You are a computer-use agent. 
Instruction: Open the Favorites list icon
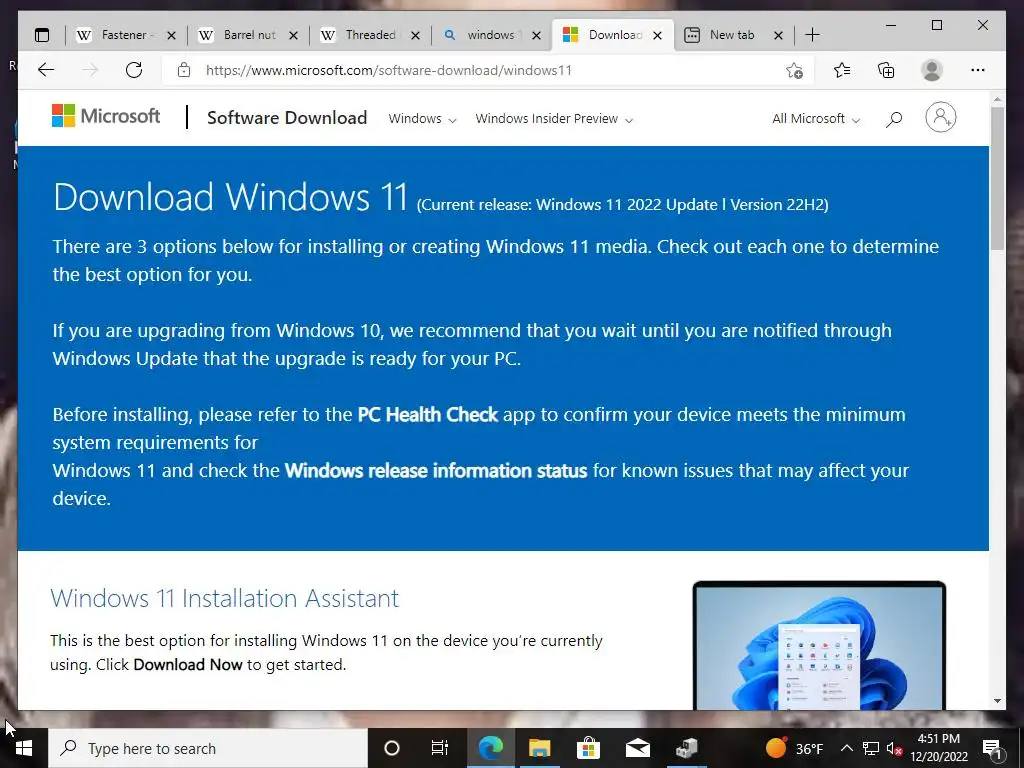pos(842,70)
